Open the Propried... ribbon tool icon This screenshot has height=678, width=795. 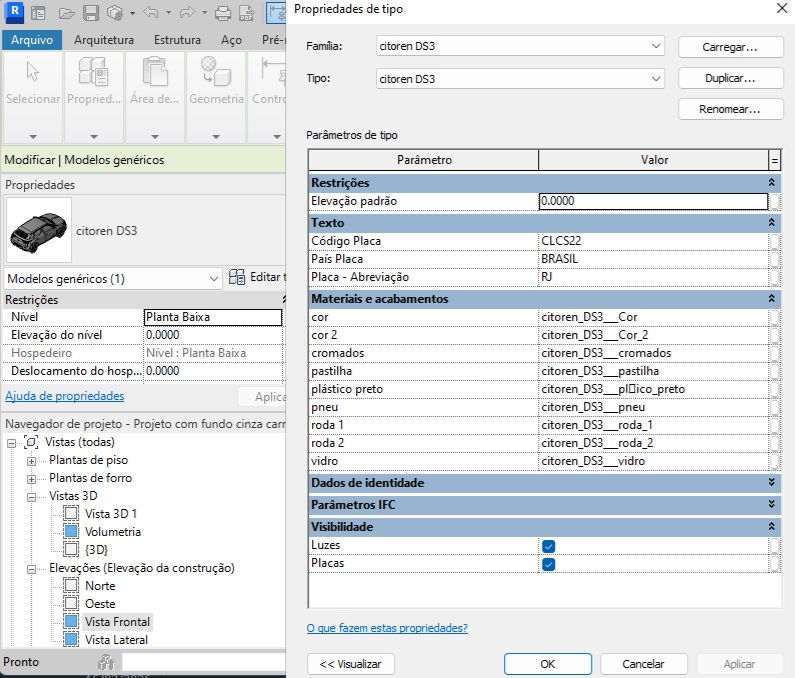tap(93, 71)
